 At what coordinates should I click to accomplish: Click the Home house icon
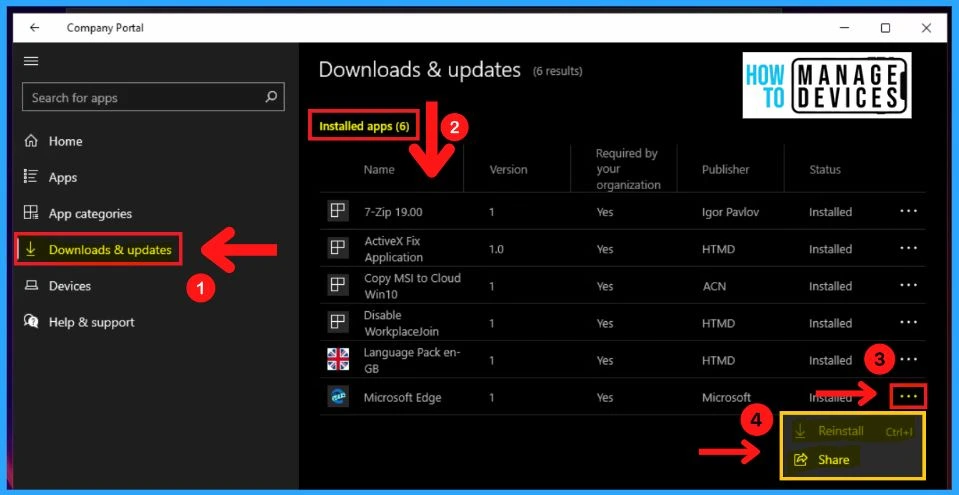(x=31, y=141)
